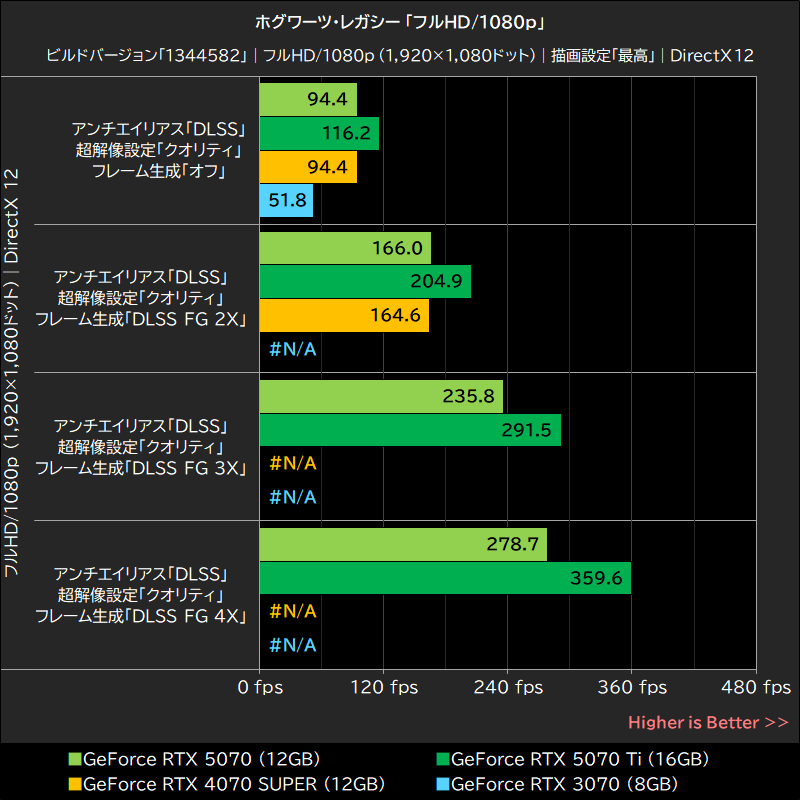Viewport: 800px width, 800px height.
Task: Click the group label ending 'DLSS FG 2X'
Action: coord(141,298)
